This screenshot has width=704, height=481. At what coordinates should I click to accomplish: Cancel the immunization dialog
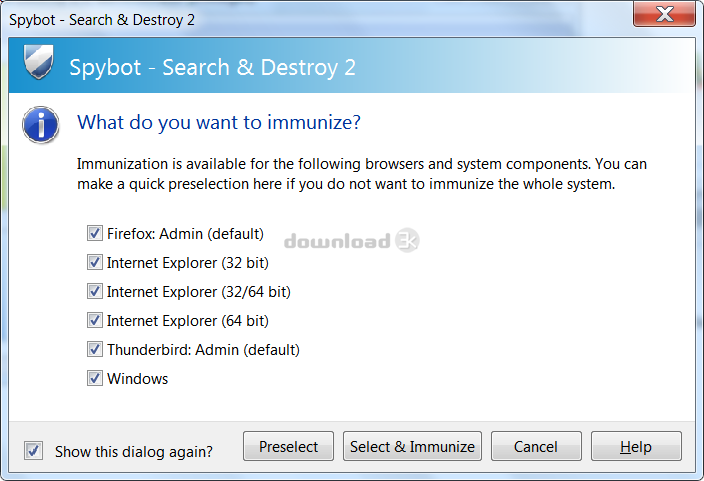[x=536, y=446]
